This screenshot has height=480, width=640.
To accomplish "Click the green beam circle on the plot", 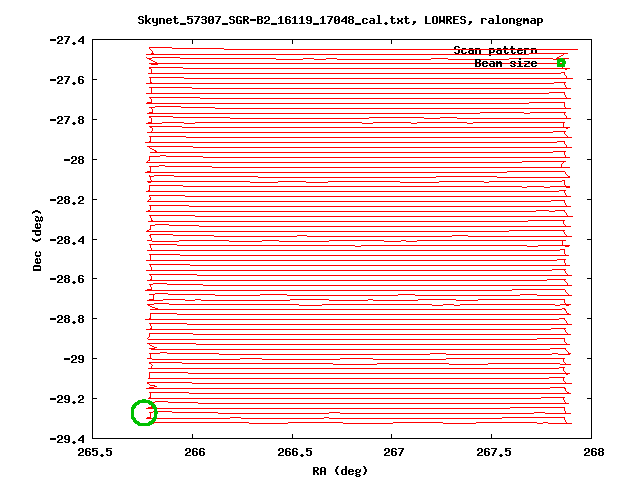I will click(x=144, y=413).
